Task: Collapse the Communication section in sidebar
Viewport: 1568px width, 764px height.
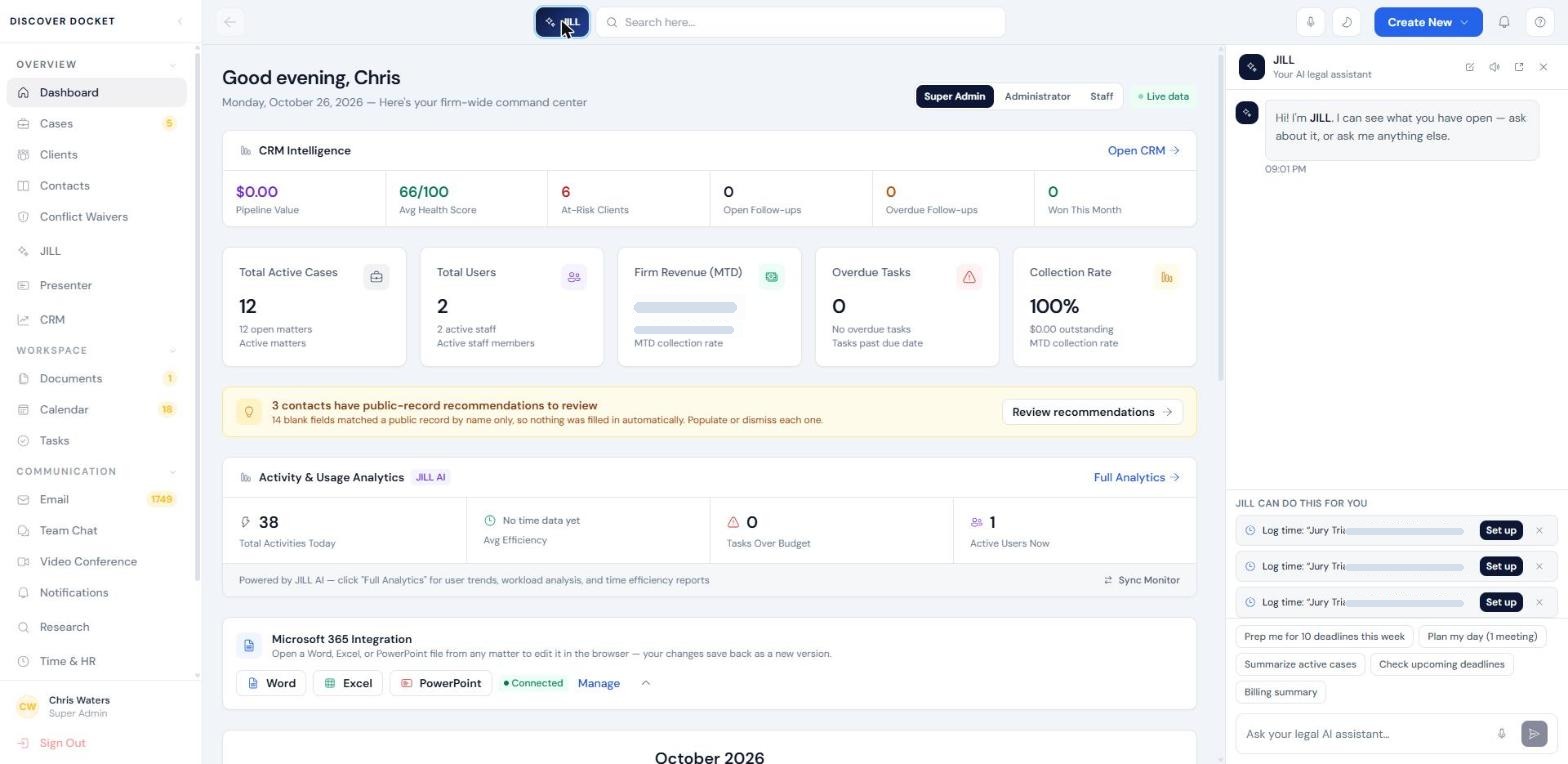Action: tap(172, 472)
